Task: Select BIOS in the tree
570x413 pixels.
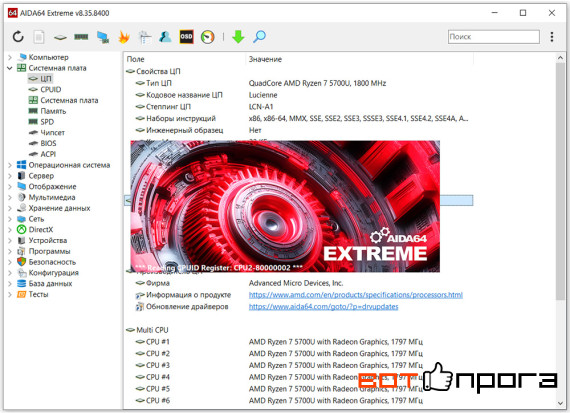Action: [x=42, y=143]
